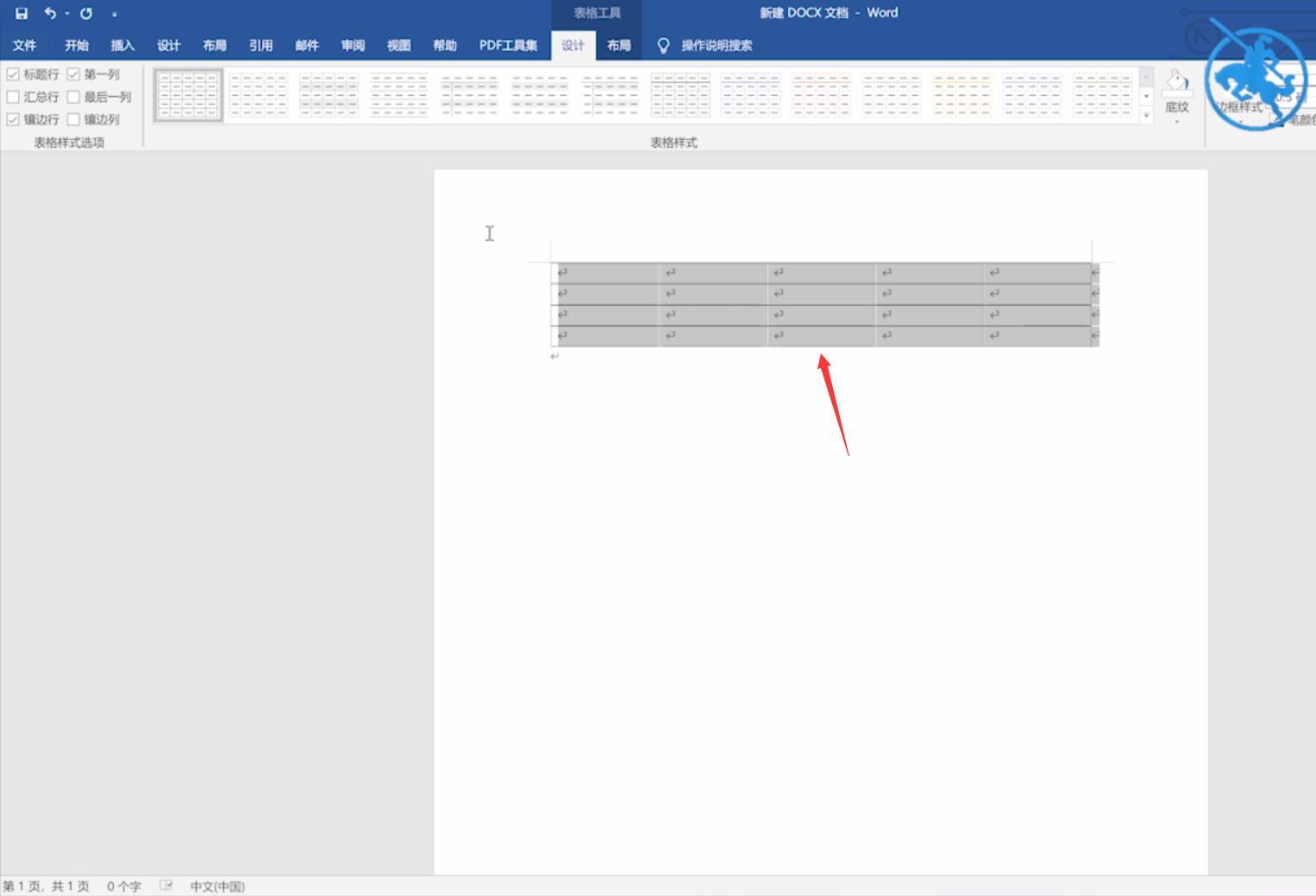Choose the yellow-accent table style thumbnail
The width and height of the screenshot is (1316, 896).
tap(962, 95)
